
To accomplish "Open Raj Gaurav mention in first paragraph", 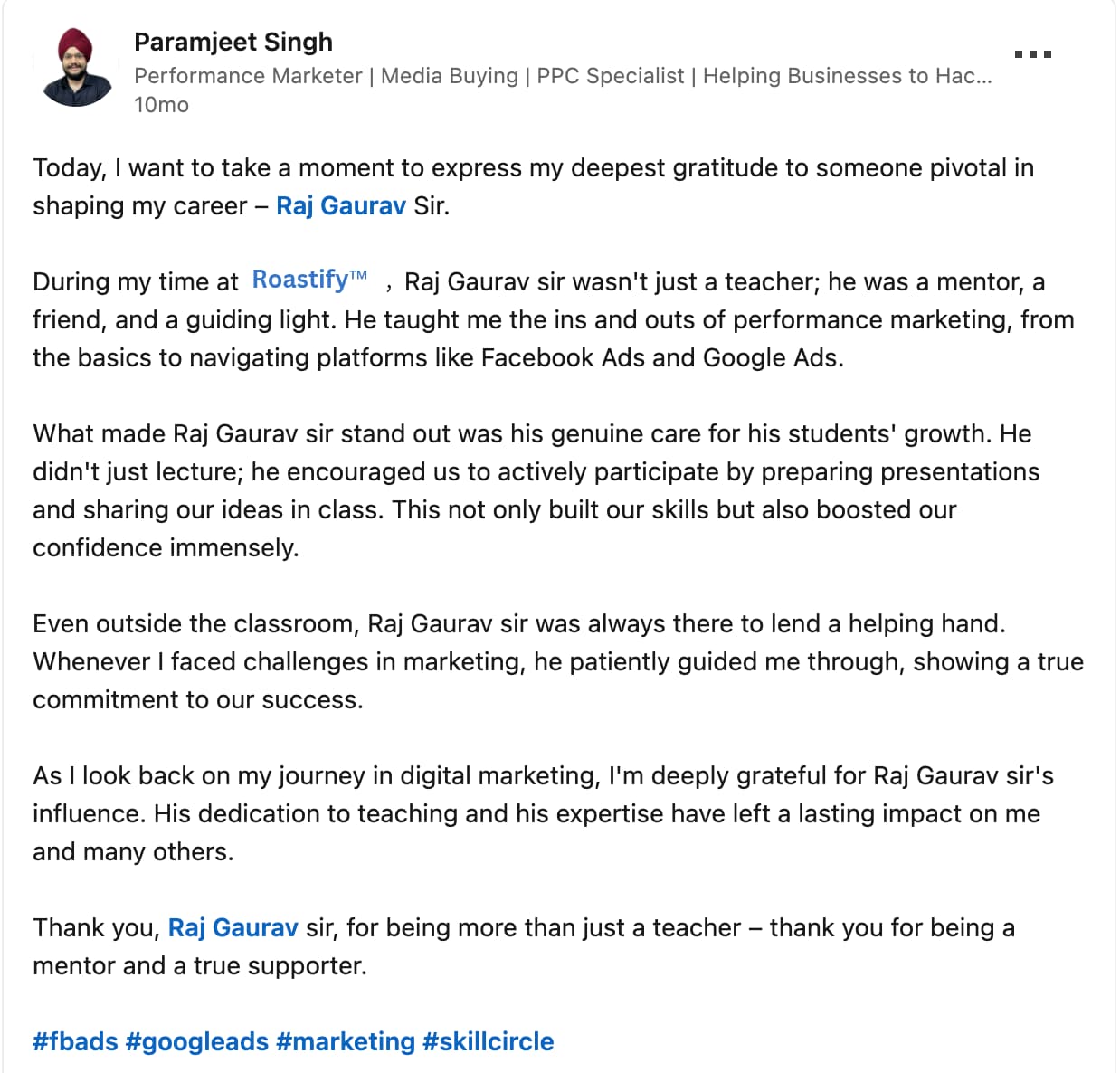I will pyautogui.click(x=340, y=206).
